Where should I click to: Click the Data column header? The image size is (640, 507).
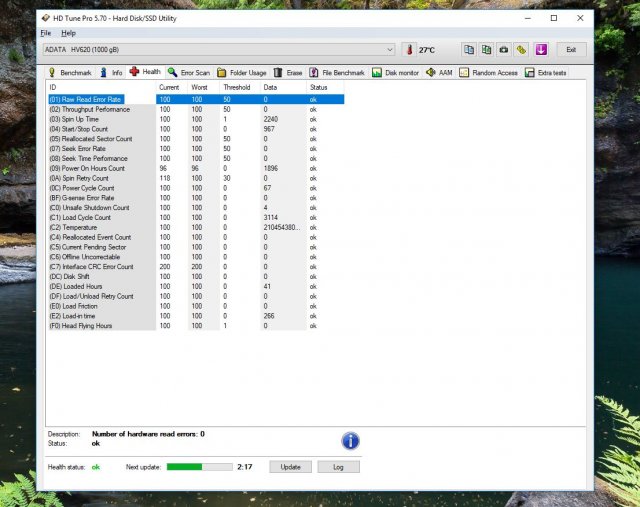[x=283, y=87]
